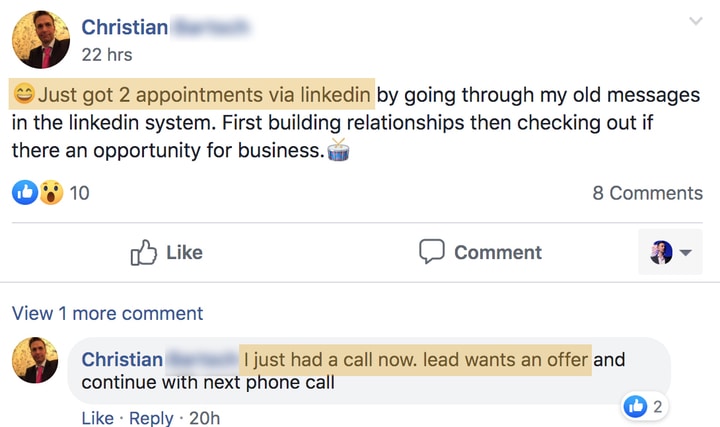Open Christian's profile from the comment name
The image size is (720, 427).
point(122,359)
